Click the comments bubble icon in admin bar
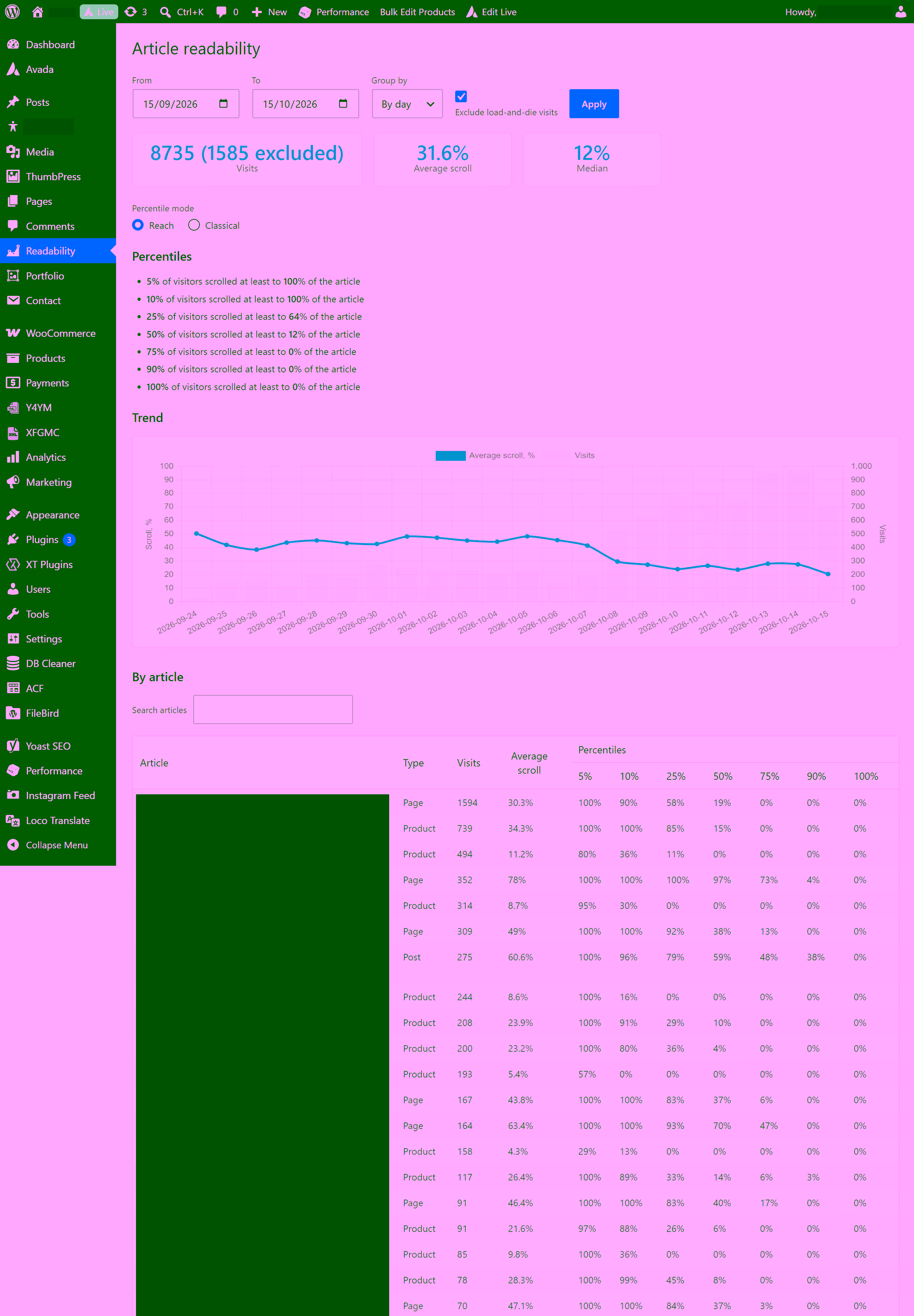 point(221,12)
